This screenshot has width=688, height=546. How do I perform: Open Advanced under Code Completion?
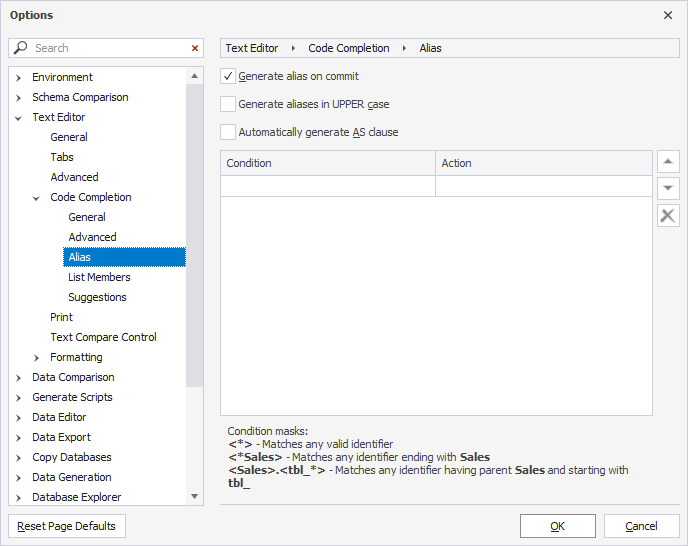92,237
